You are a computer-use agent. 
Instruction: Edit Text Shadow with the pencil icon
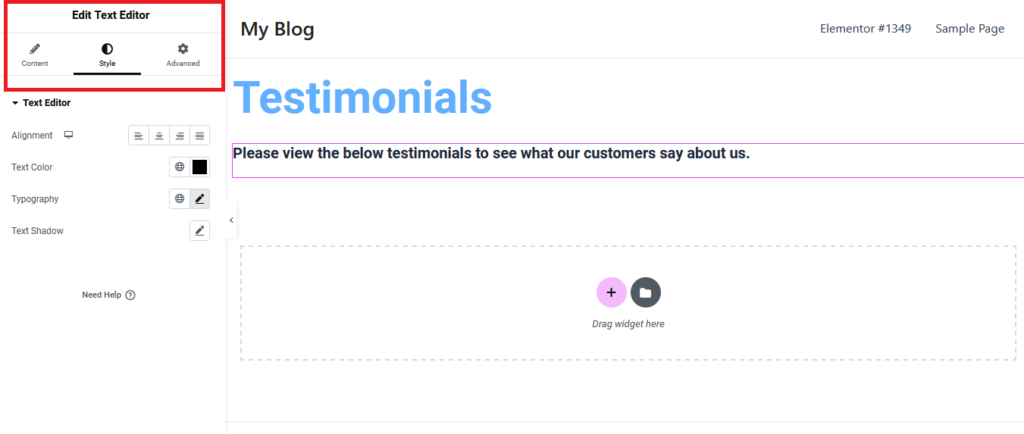200,230
